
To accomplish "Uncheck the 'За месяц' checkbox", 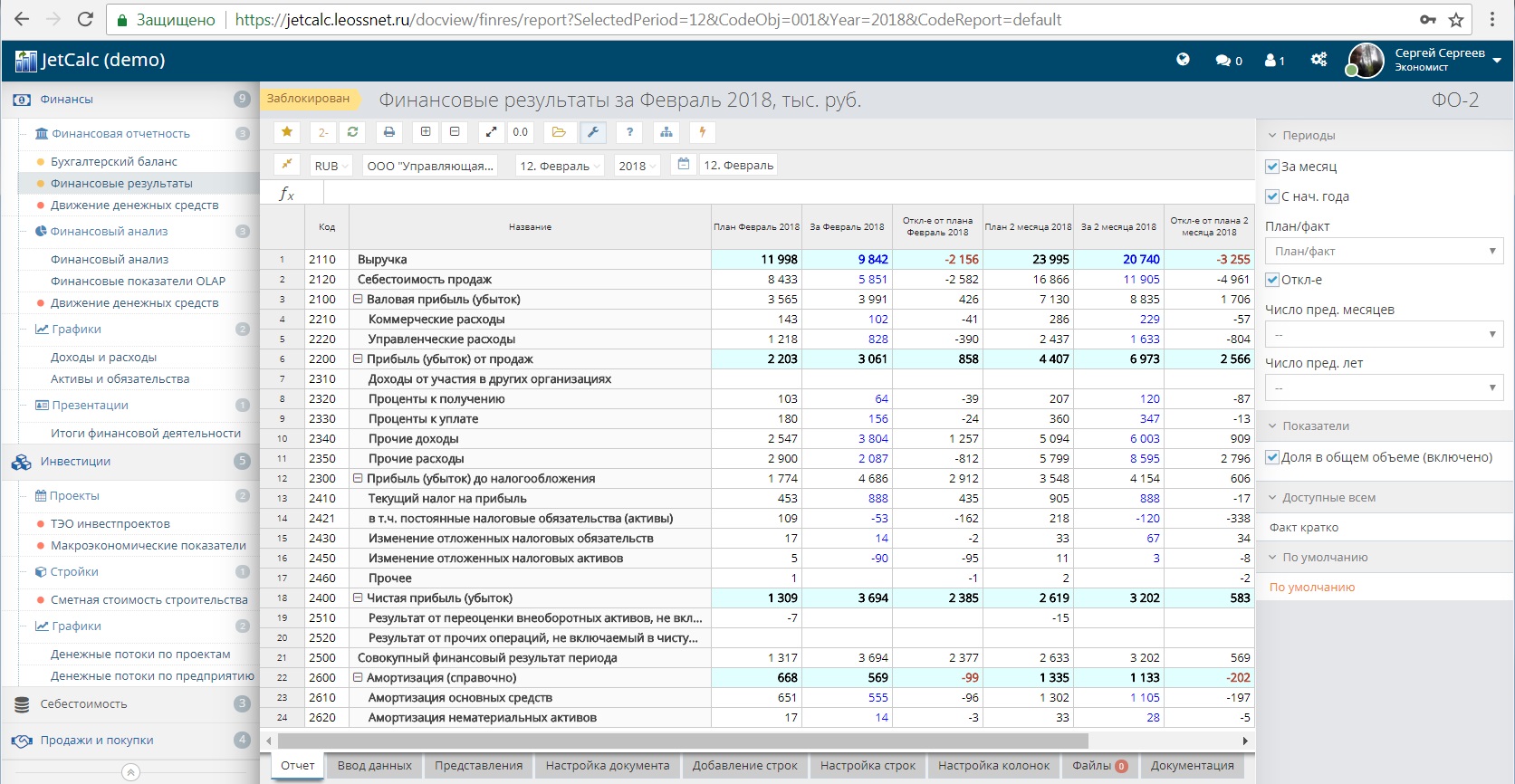I will click(x=1272, y=167).
